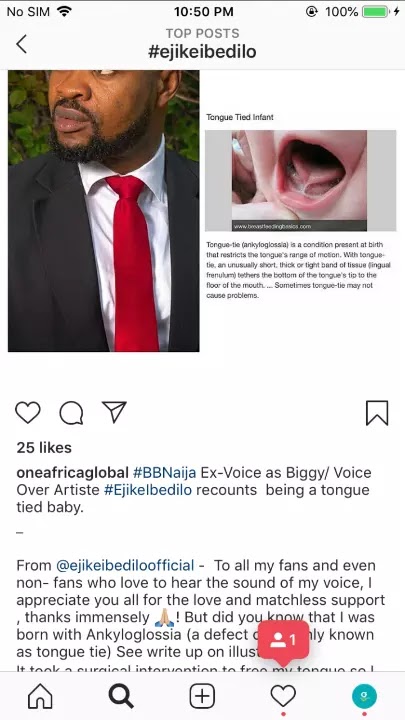The image size is (405, 720).
Task: Open oneafricaglobal profile
Action: click(x=73, y=472)
